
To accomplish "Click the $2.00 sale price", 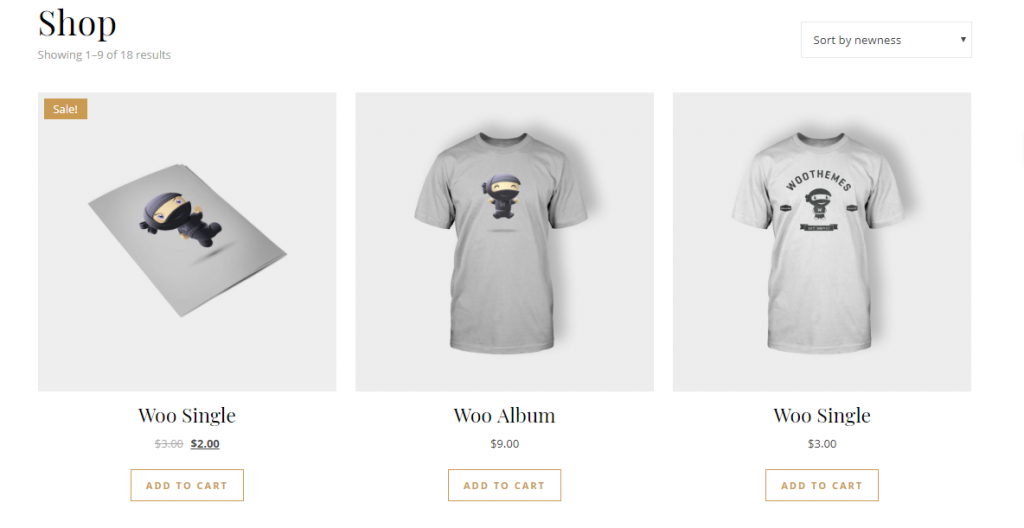I will point(205,444).
